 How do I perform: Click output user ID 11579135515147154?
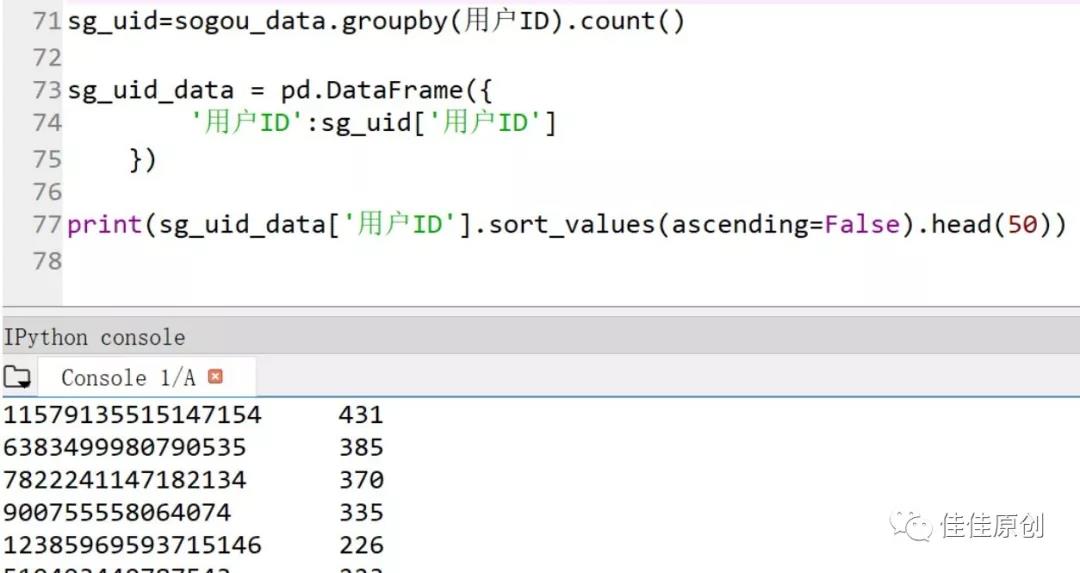[132, 414]
